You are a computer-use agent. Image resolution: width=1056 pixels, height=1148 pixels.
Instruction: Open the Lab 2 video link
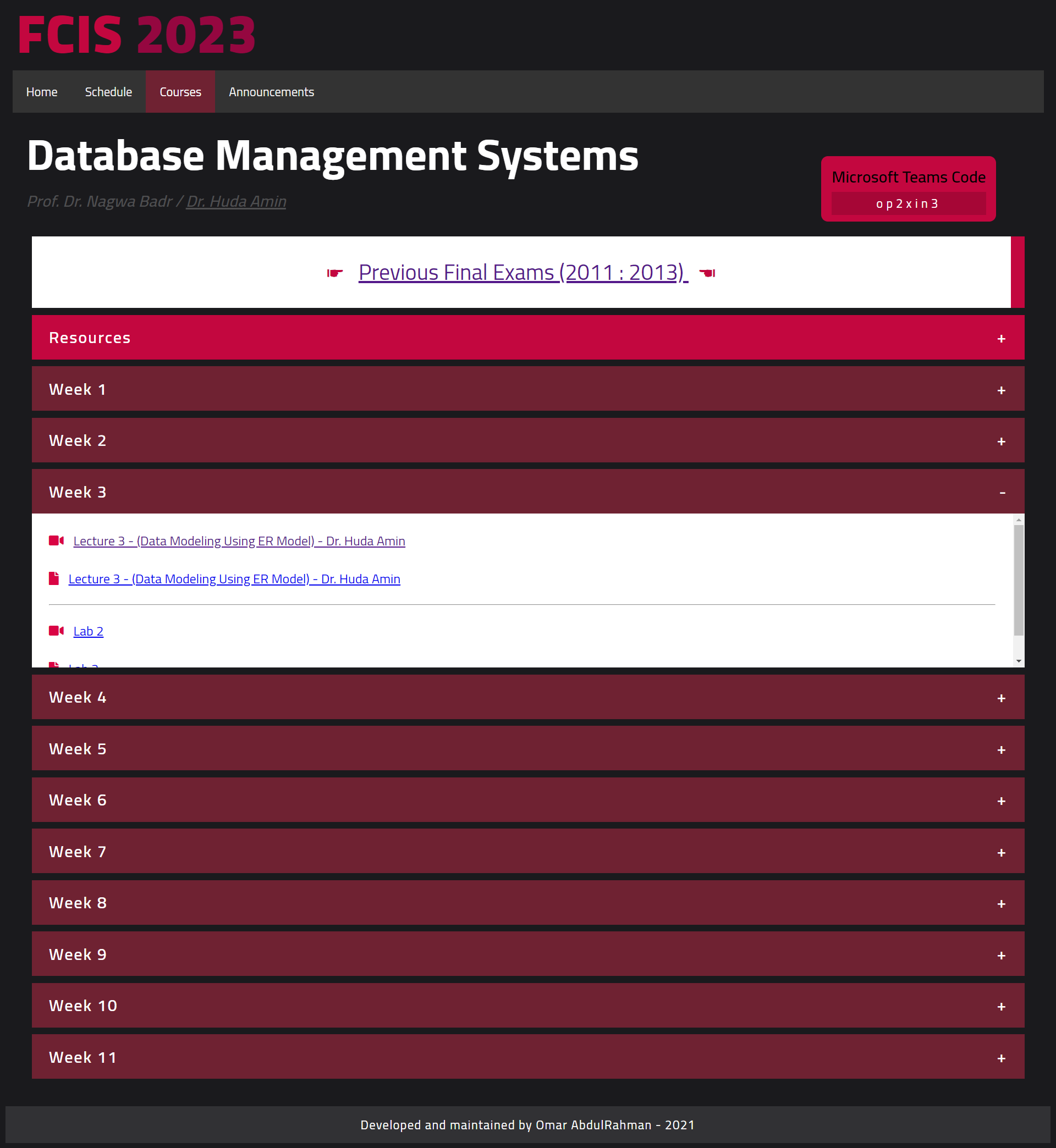point(88,631)
